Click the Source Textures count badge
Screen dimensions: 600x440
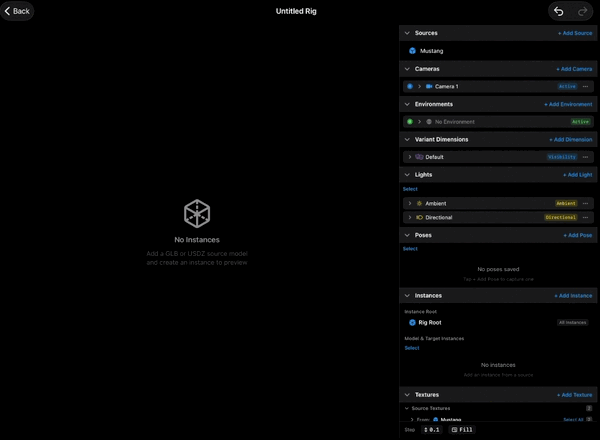click(x=589, y=408)
